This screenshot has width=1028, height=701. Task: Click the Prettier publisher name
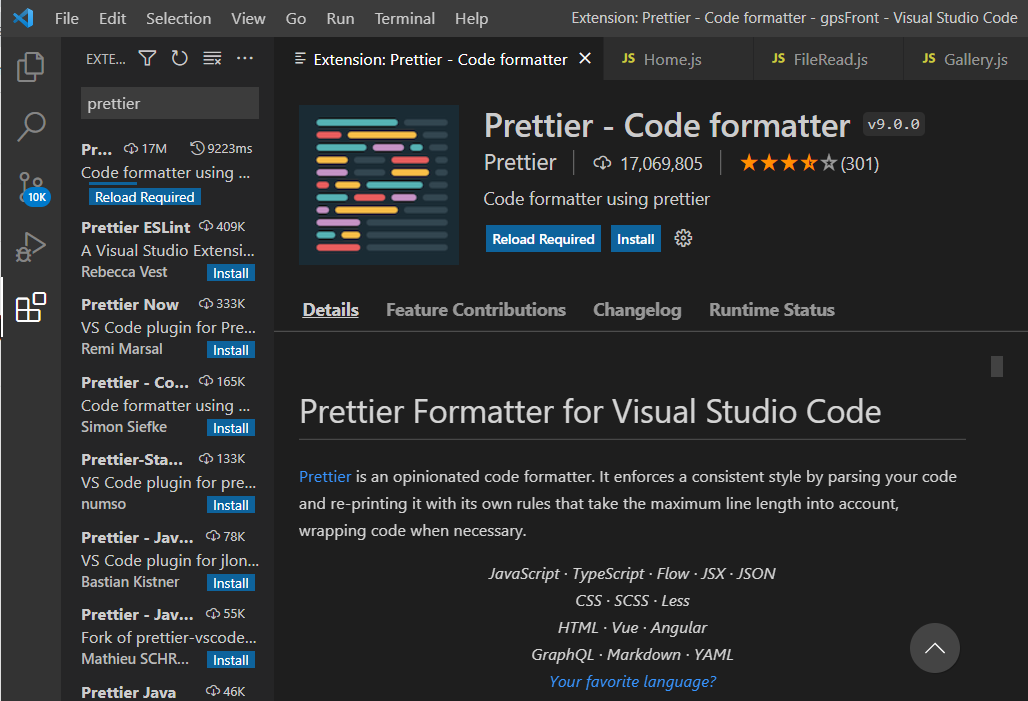(520, 162)
